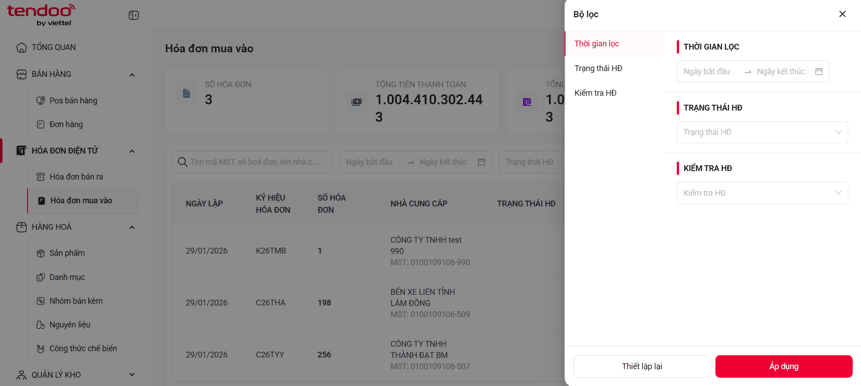The width and height of the screenshot is (861, 386).
Task: Click the Bán hàng store icon
Action: (x=21, y=74)
